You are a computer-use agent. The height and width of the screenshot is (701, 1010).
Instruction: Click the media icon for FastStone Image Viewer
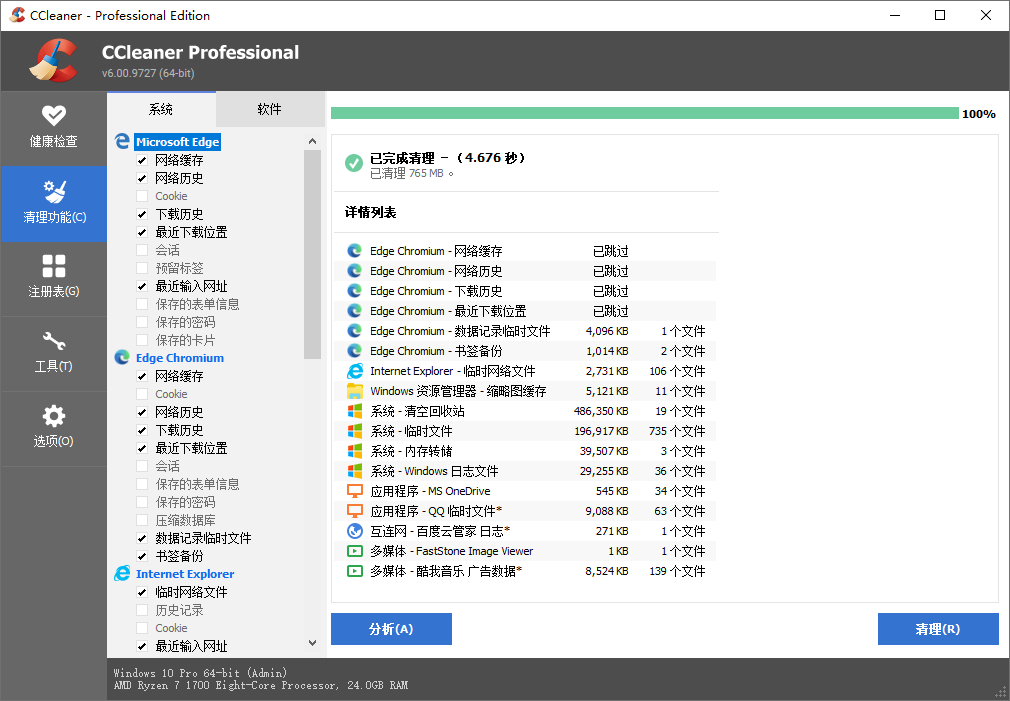[354, 551]
